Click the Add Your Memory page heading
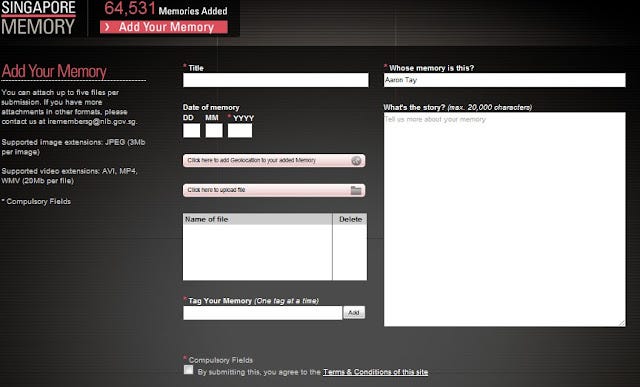The height and width of the screenshot is (387, 640). 54,71
